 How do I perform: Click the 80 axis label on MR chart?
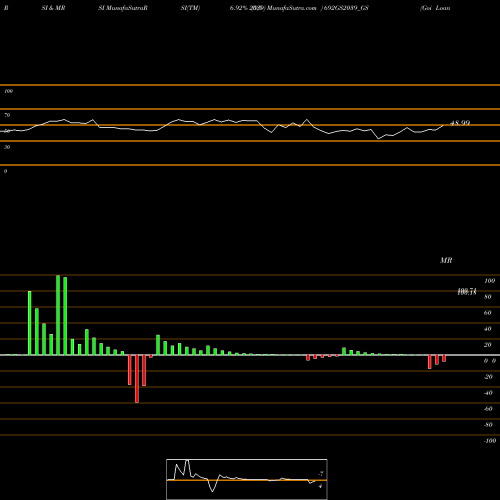(488, 297)
